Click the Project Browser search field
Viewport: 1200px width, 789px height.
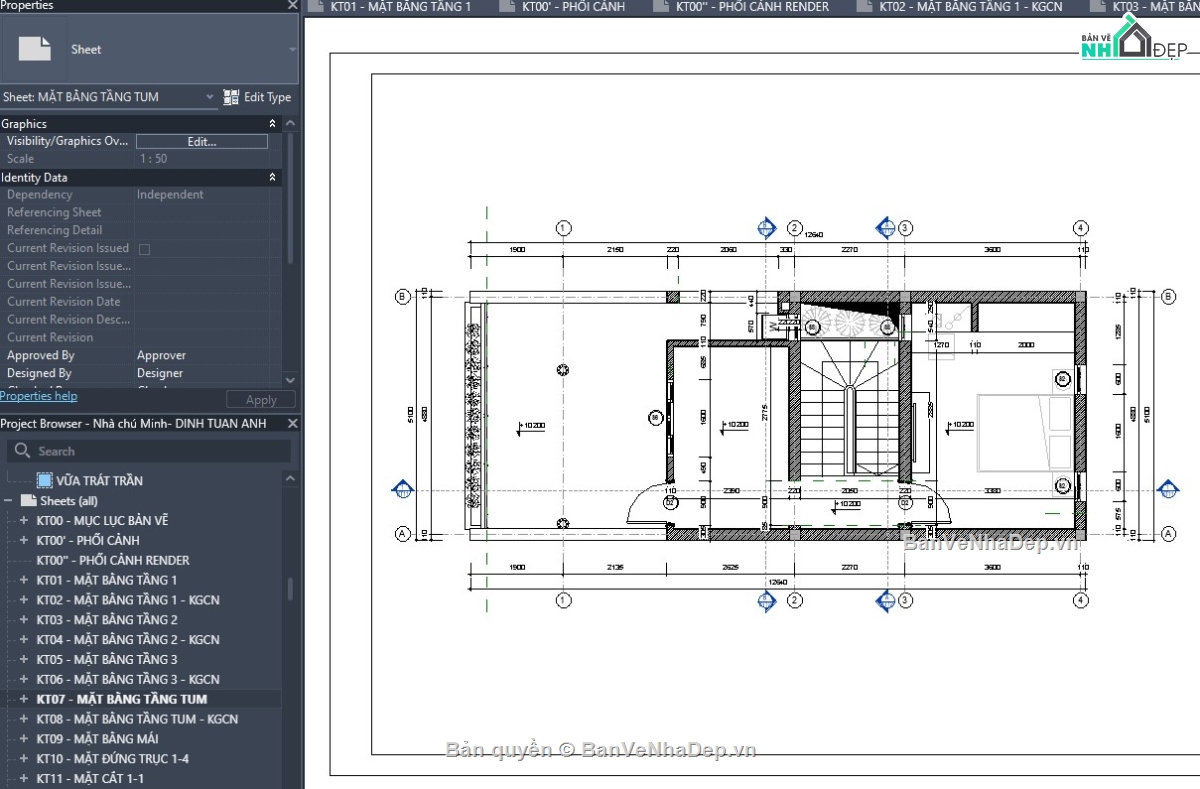click(149, 451)
